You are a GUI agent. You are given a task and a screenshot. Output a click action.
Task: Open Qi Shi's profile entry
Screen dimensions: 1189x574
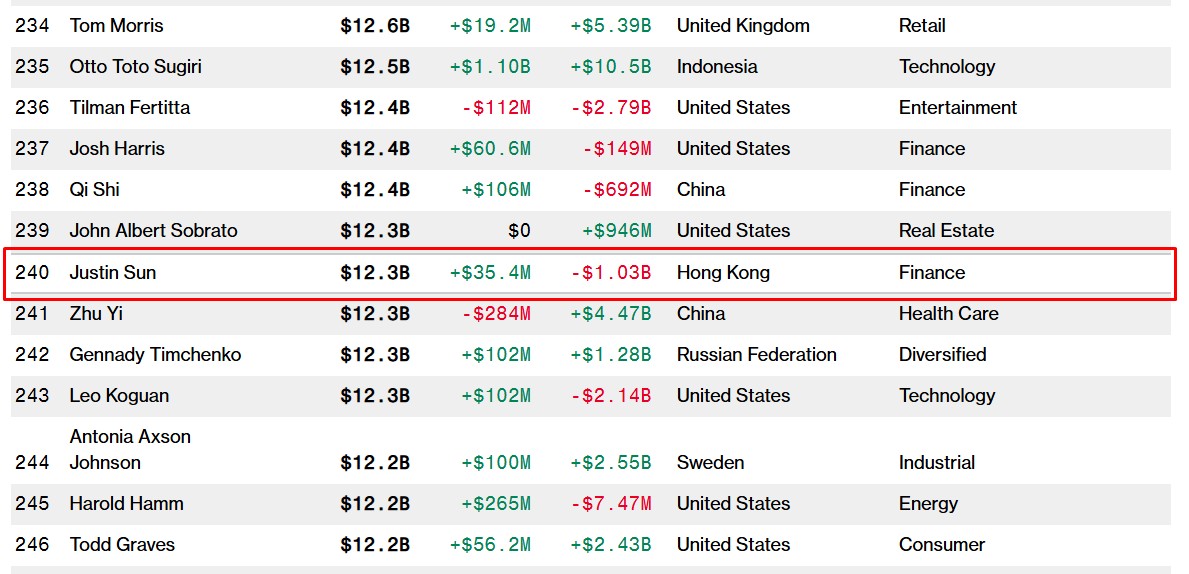click(94, 189)
